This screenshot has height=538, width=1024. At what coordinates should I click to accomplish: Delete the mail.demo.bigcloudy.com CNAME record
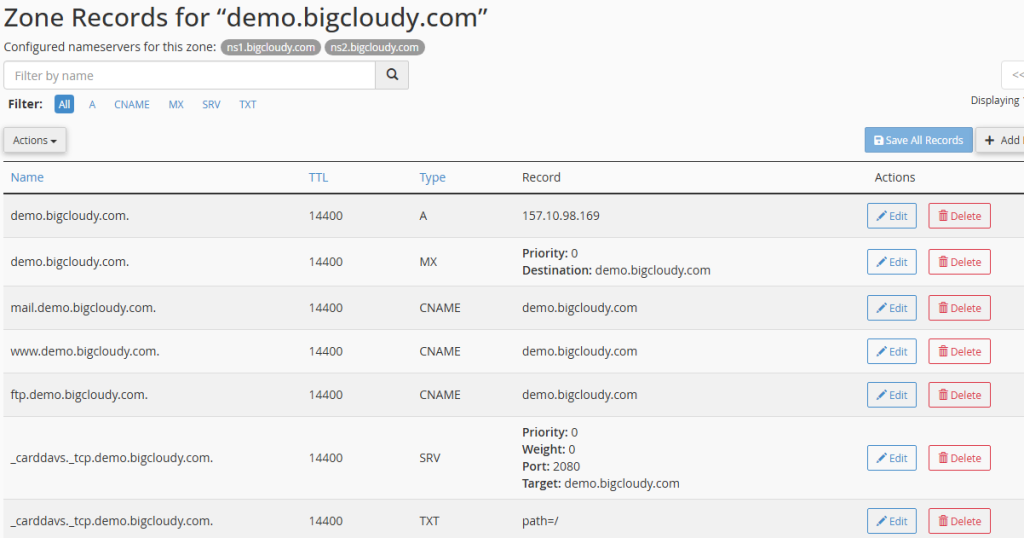click(x=959, y=308)
